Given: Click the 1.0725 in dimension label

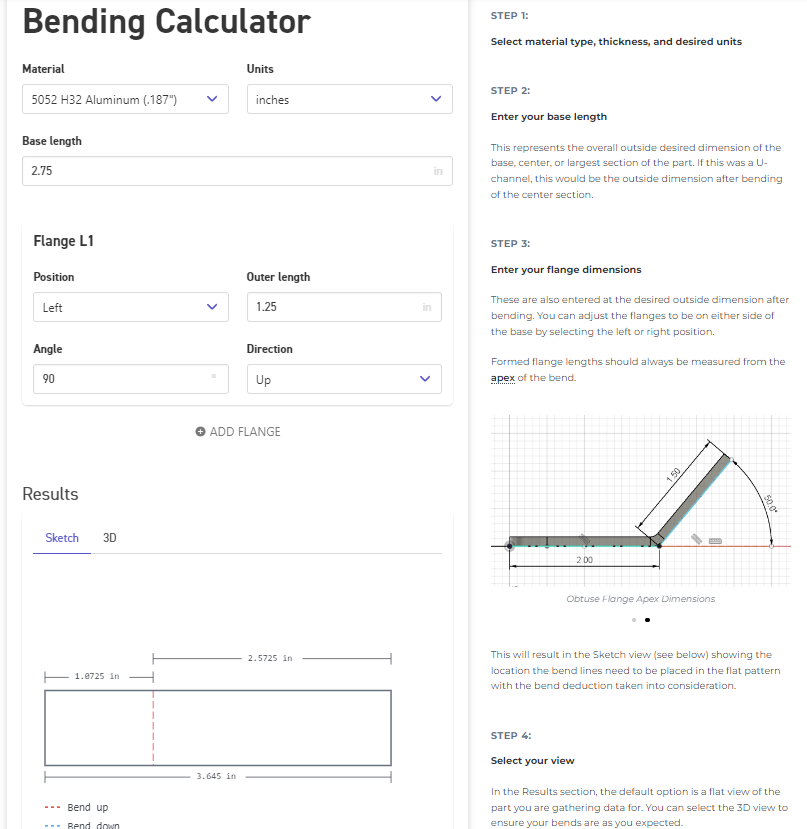Looking at the screenshot, I should [97, 677].
